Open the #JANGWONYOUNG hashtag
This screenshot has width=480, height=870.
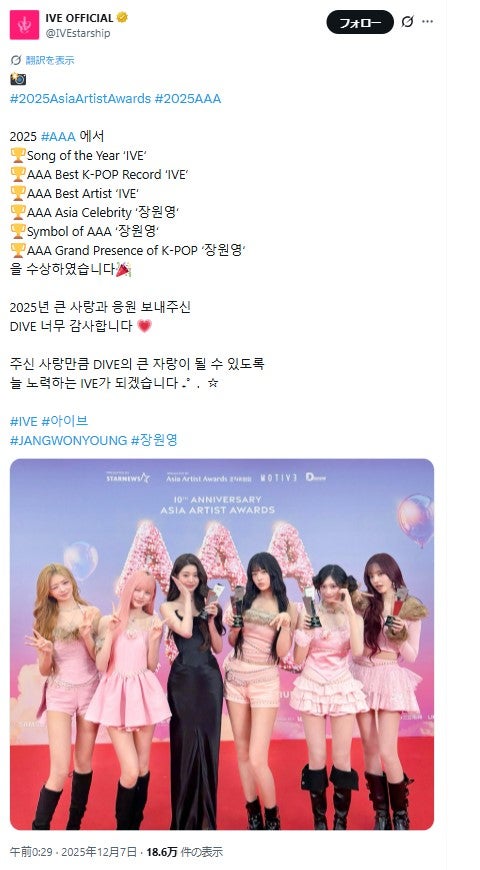tap(69, 441)
